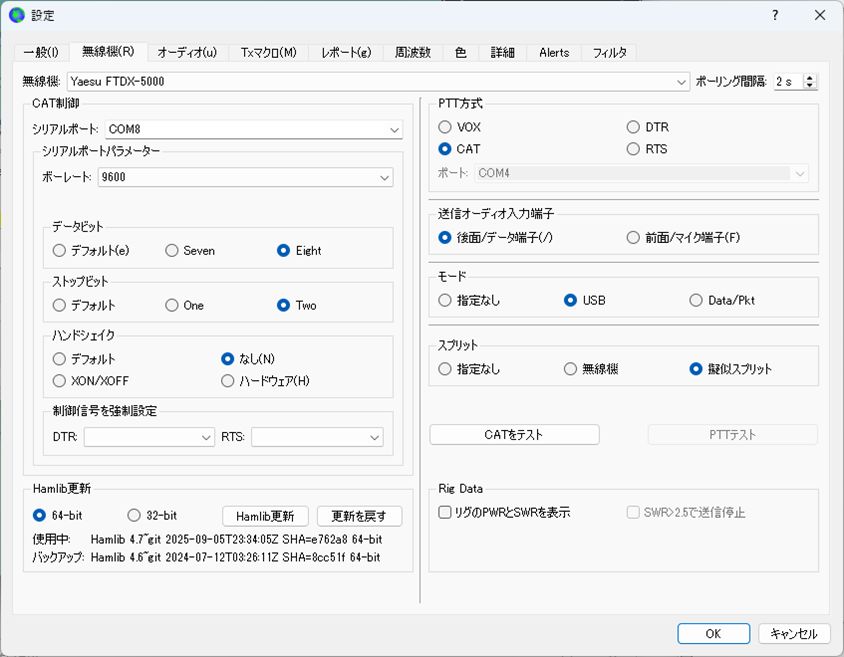Select Data/Pkt mode radio button
Screen dimensions: 844x657
(697, 300)
